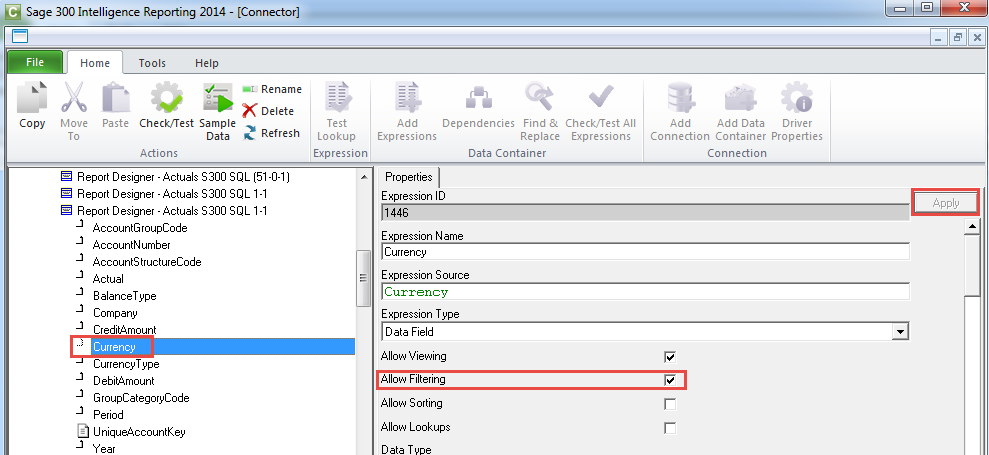Viewport: 989px width, 455px height.
Task: Click Rename in the Actions group
Action: 272,89
